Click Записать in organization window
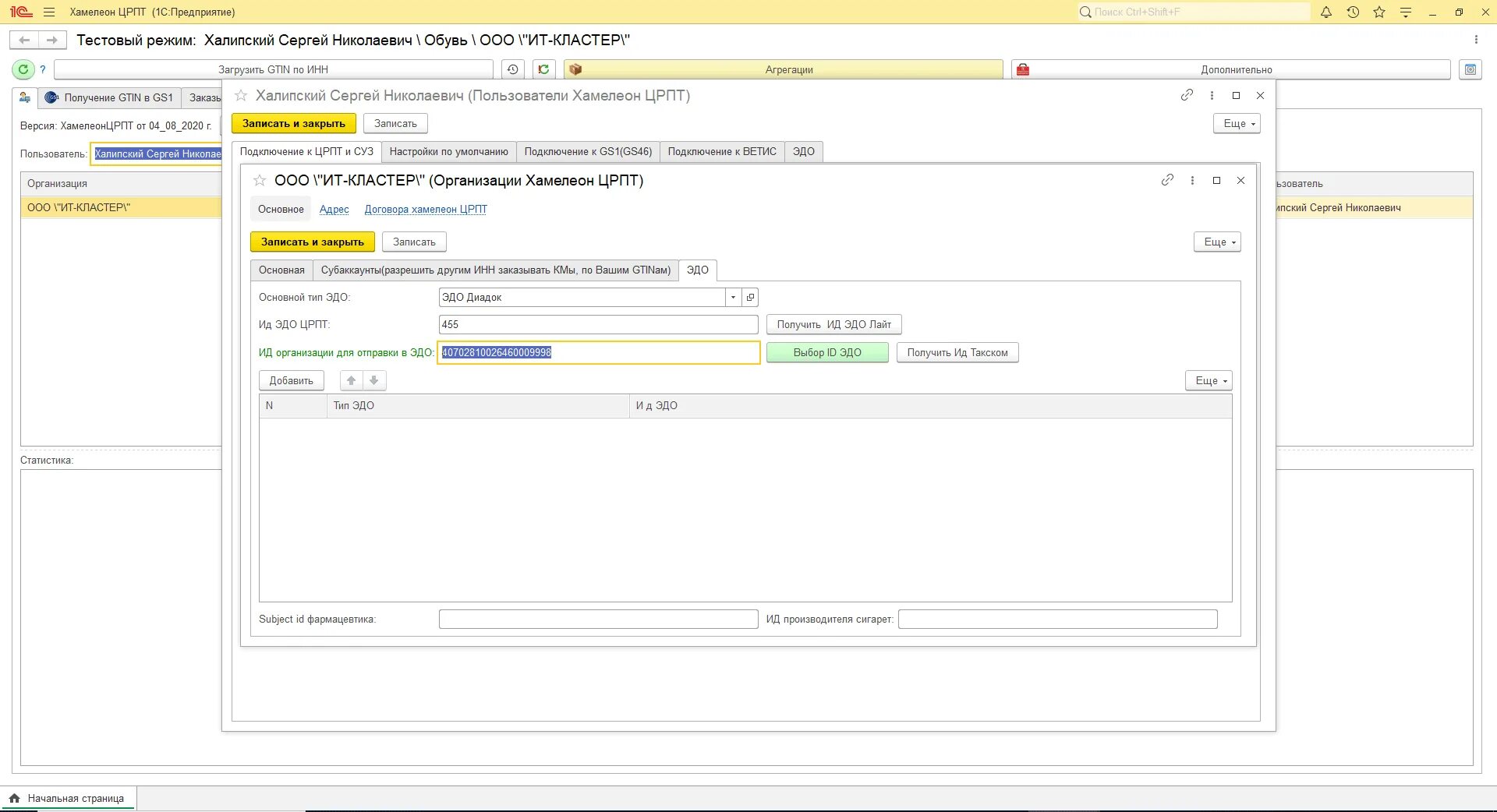The width and height of the screenshot is (1497, 812). (x=414, y=242)
